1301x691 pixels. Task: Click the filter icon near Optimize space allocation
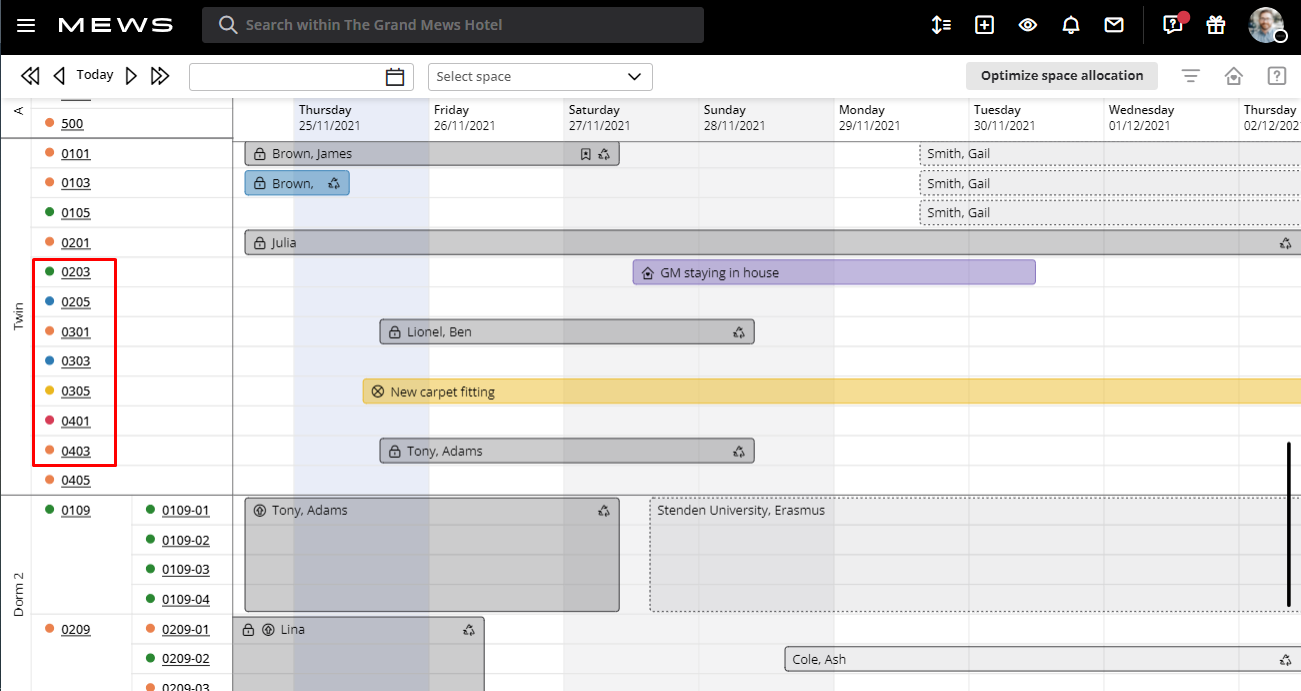pyautogui.click(x=1190, y=75)
